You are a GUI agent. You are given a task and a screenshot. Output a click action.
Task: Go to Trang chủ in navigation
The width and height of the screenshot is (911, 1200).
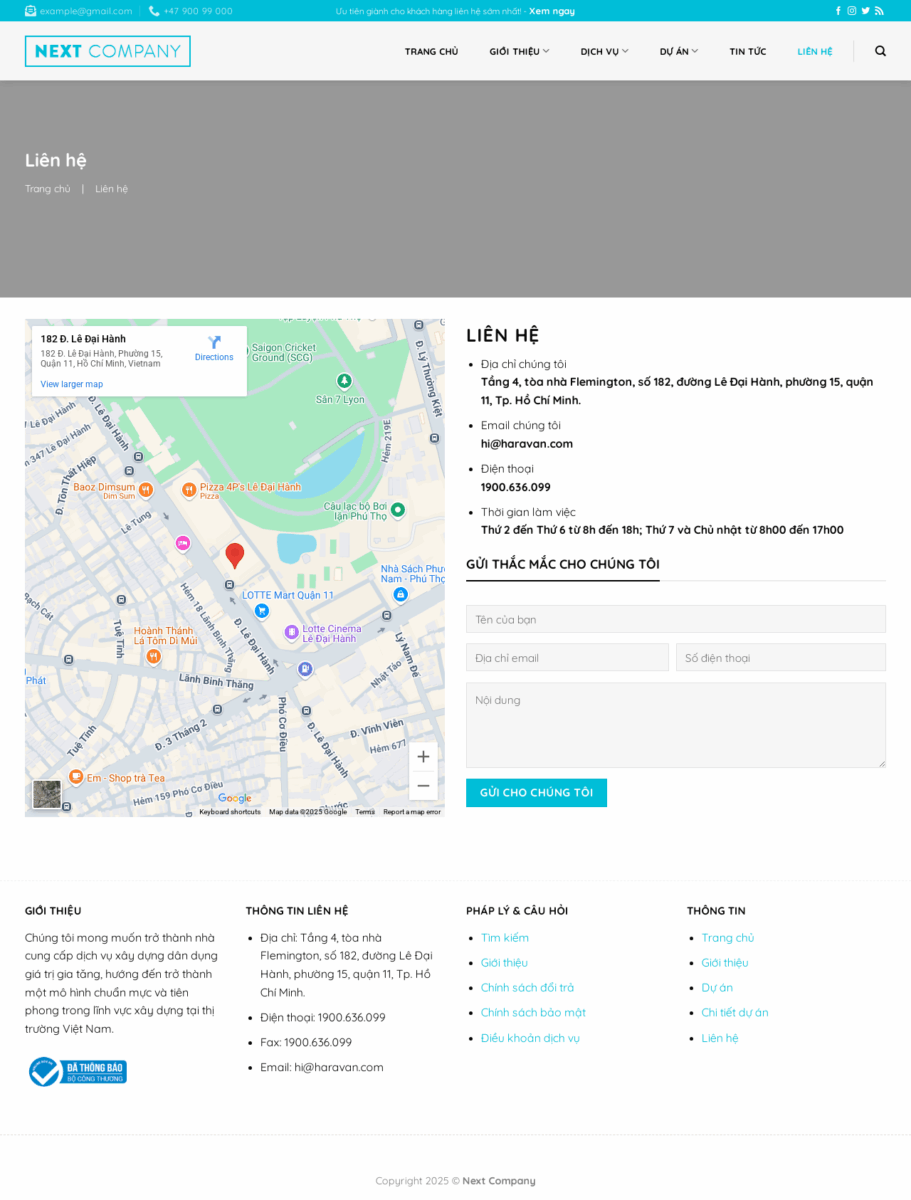[431, 51]
